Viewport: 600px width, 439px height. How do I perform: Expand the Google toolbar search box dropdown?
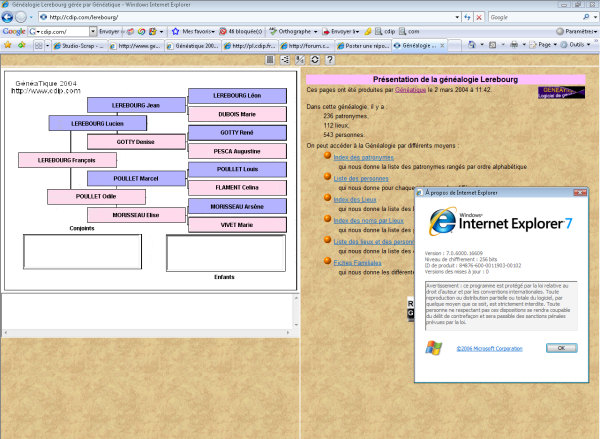(93, 31)
